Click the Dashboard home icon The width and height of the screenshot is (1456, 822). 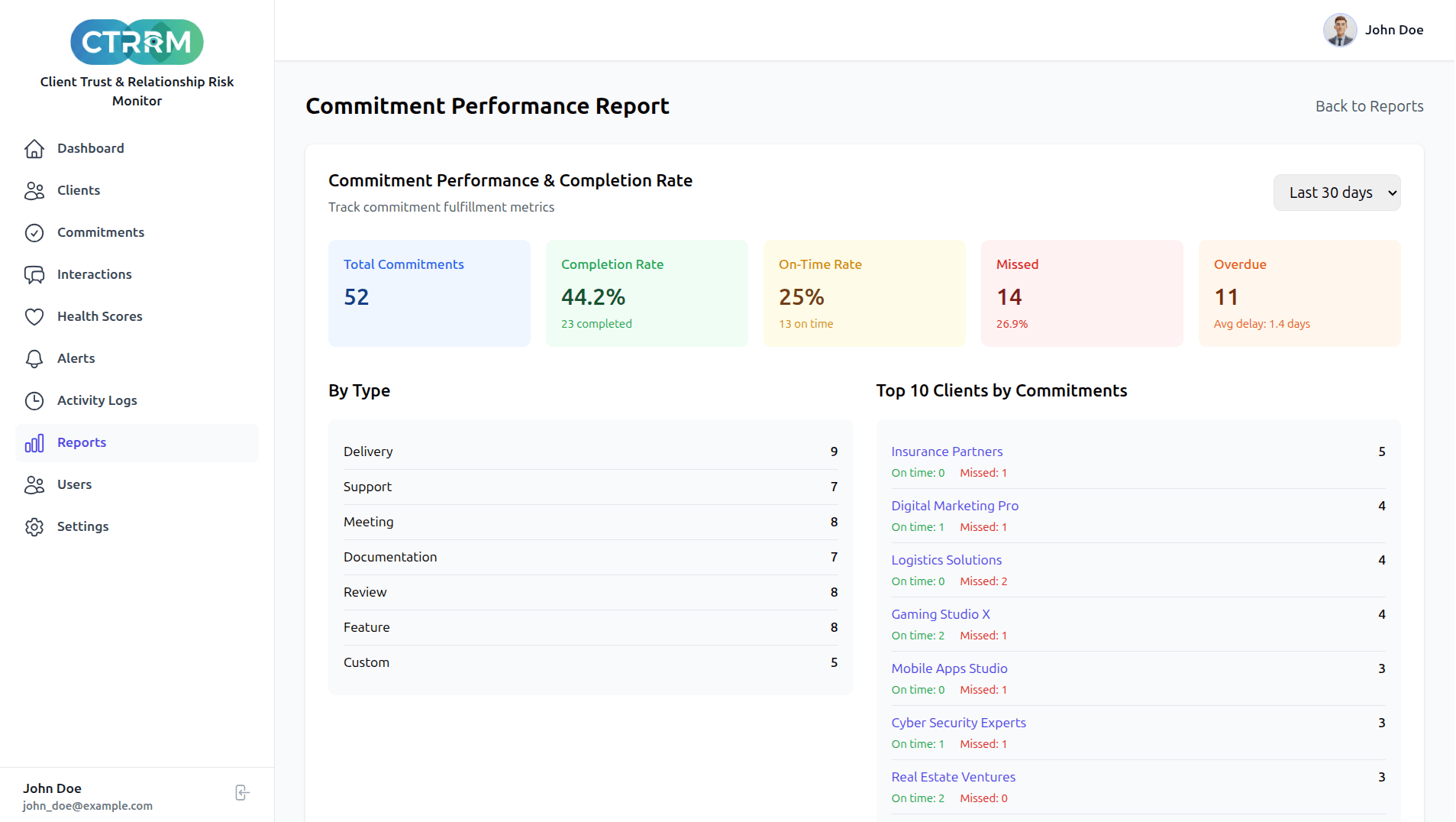[34, 148]
